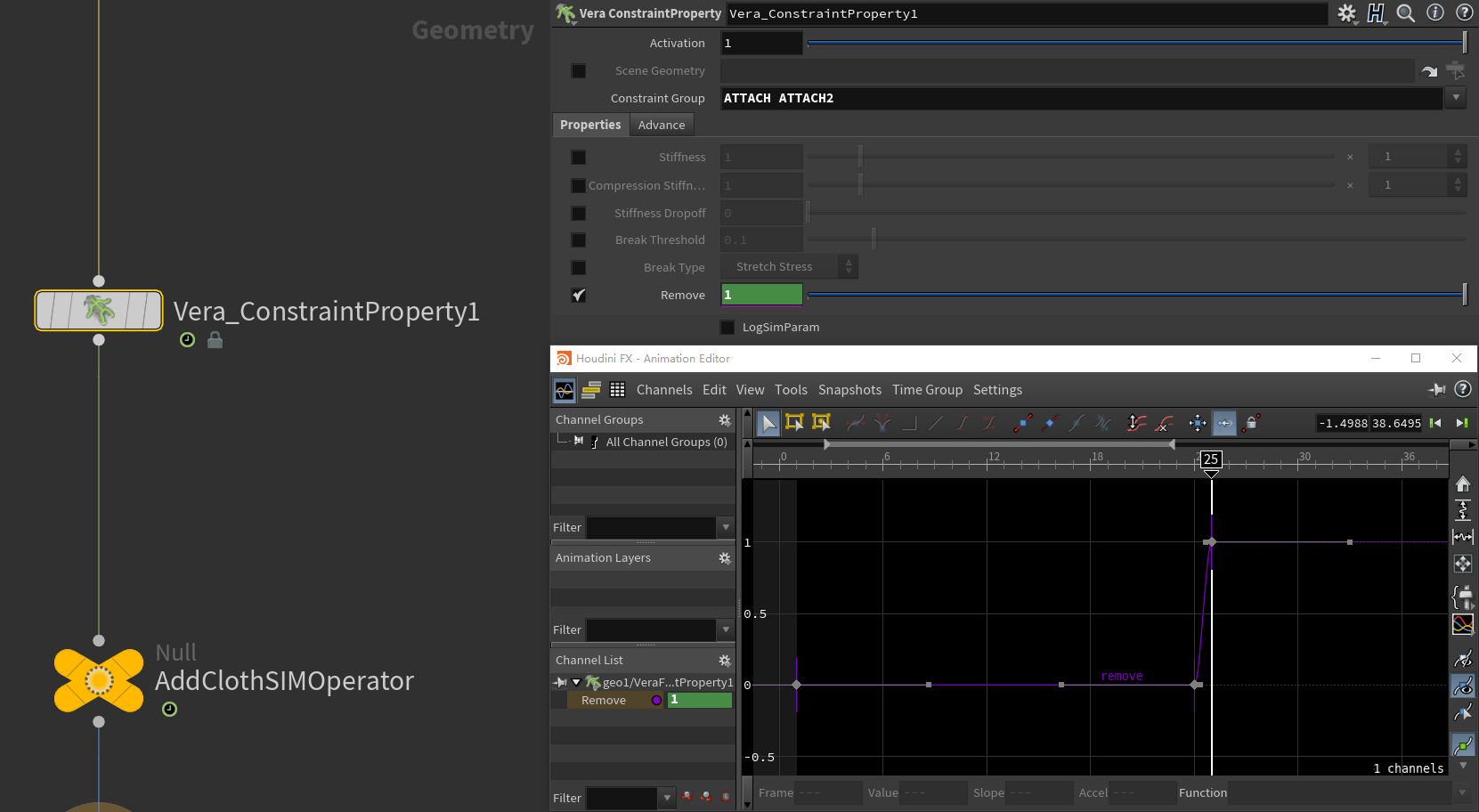Collapse the geo1/VeraF...tProperty1 channel tree
This screenshot has width=1479, height=812.
[x=576, y=683]
